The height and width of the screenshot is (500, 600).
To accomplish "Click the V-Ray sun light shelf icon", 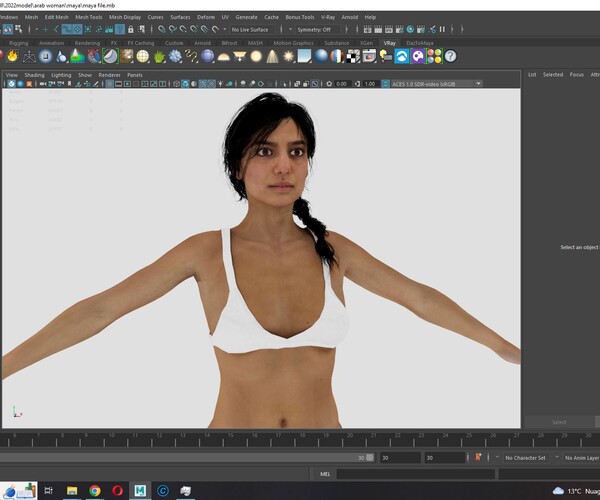I will pos(289,56).
